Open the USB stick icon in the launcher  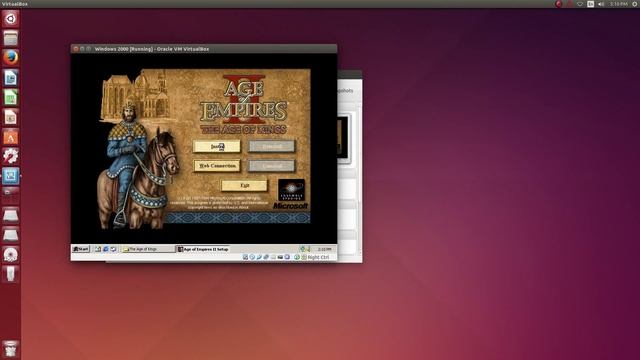tap(11, 274)
